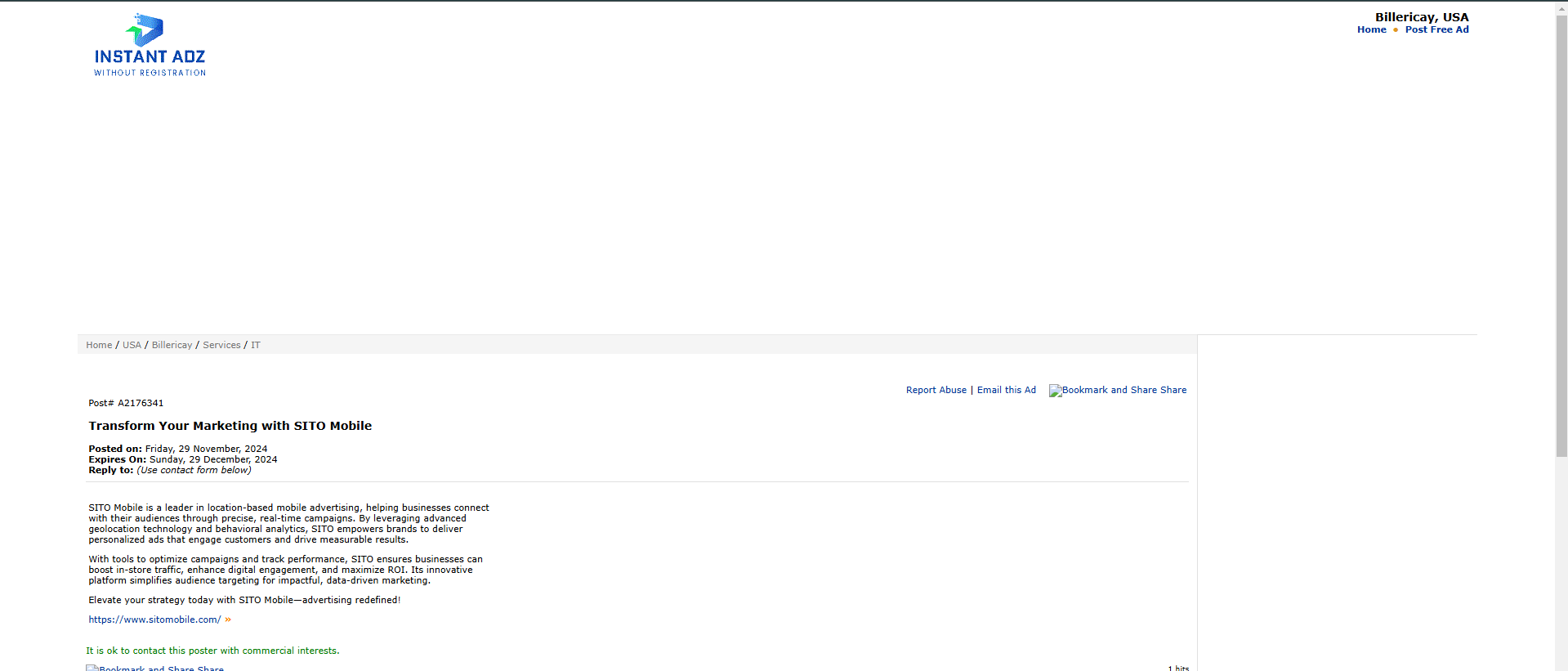
Task: Go to Home in the breadcrumb trail
Action: pos(99,345)
